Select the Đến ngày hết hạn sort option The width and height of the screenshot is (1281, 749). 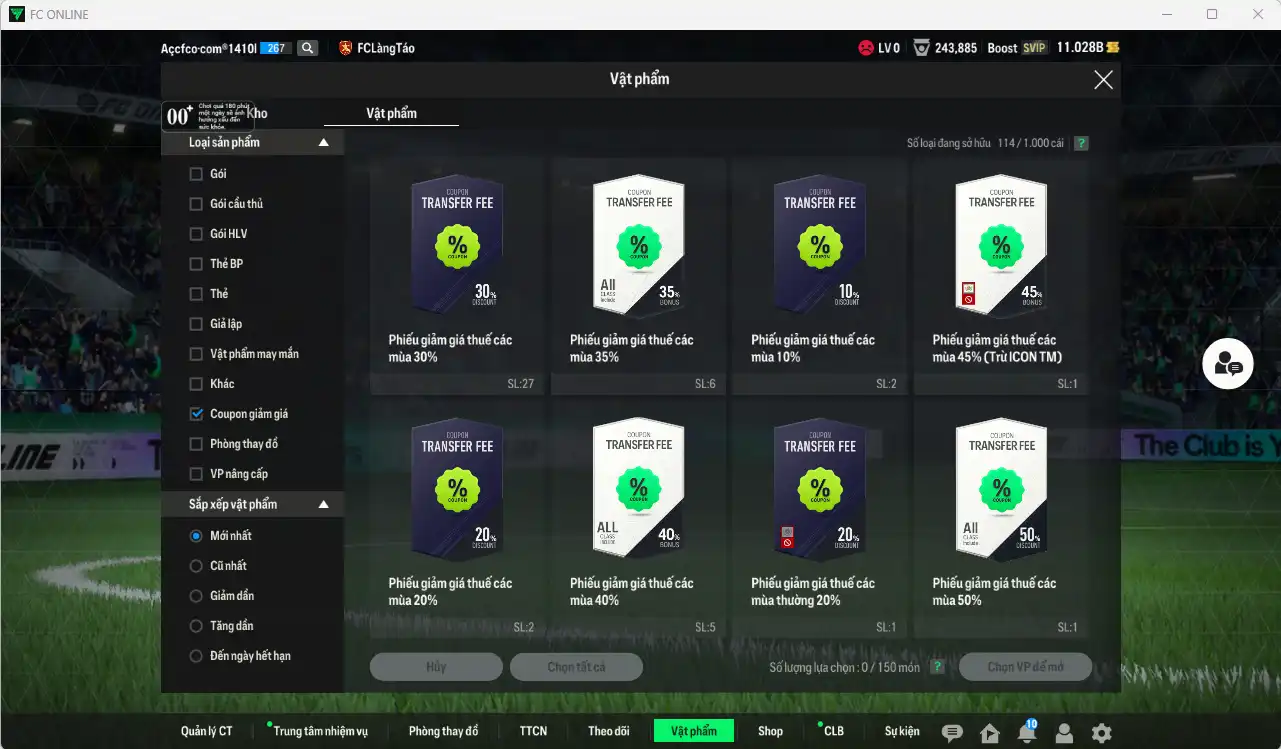(x=196, y=656)
